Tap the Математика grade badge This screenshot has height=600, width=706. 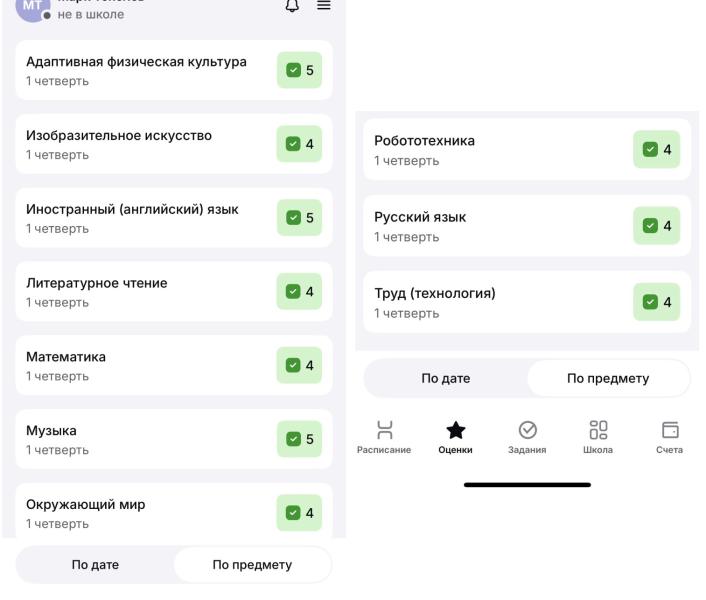click(299, 365)
